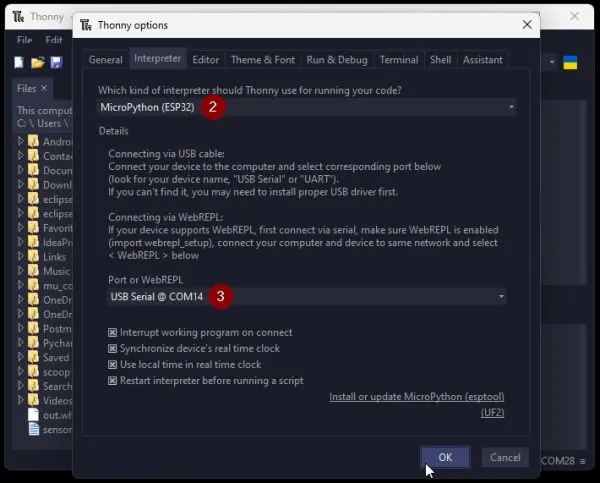This screenshot has width=600, height=483.
Task: Uncheck Synchronize device's real time clock
Action: 112,349
